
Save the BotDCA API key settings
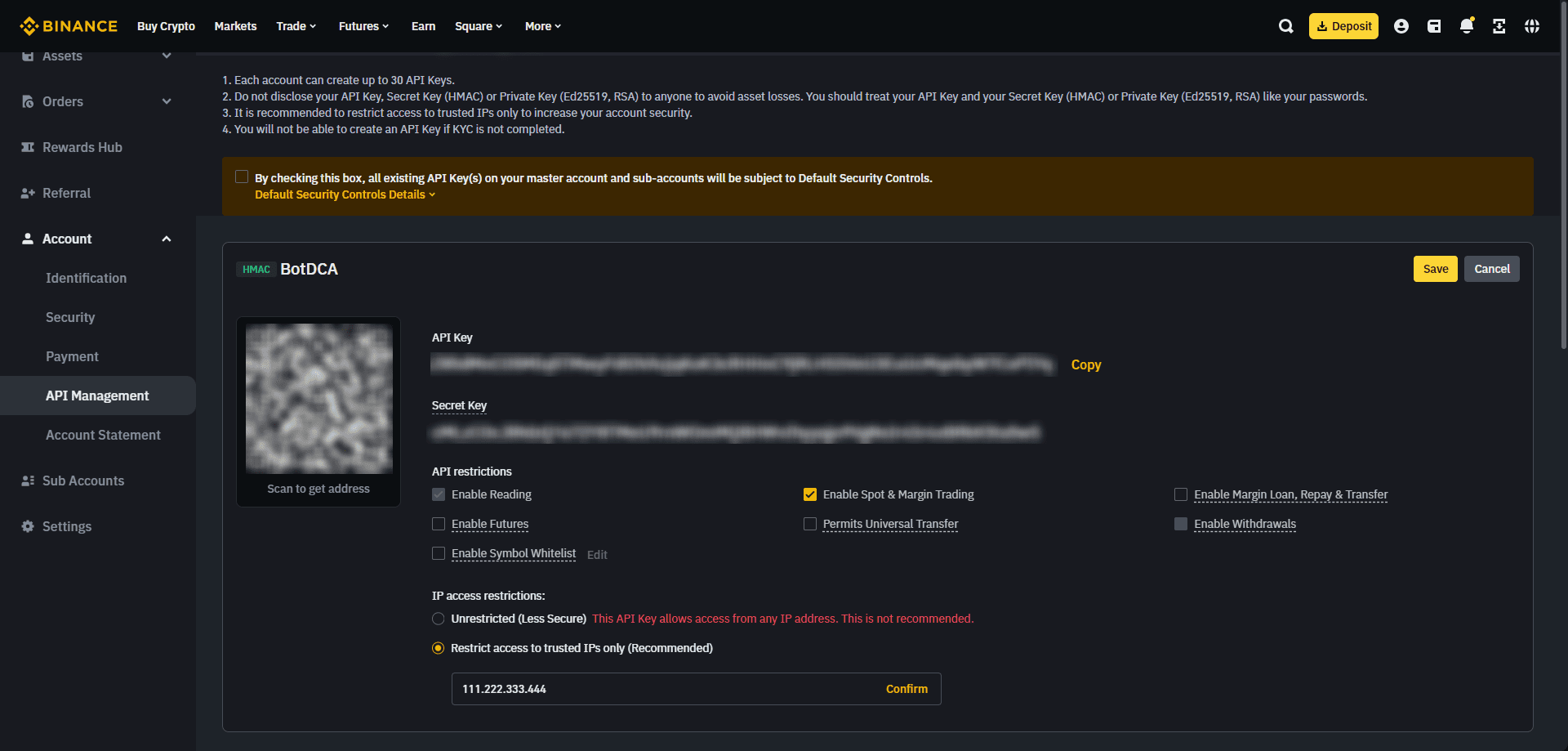coord(1435,269)
